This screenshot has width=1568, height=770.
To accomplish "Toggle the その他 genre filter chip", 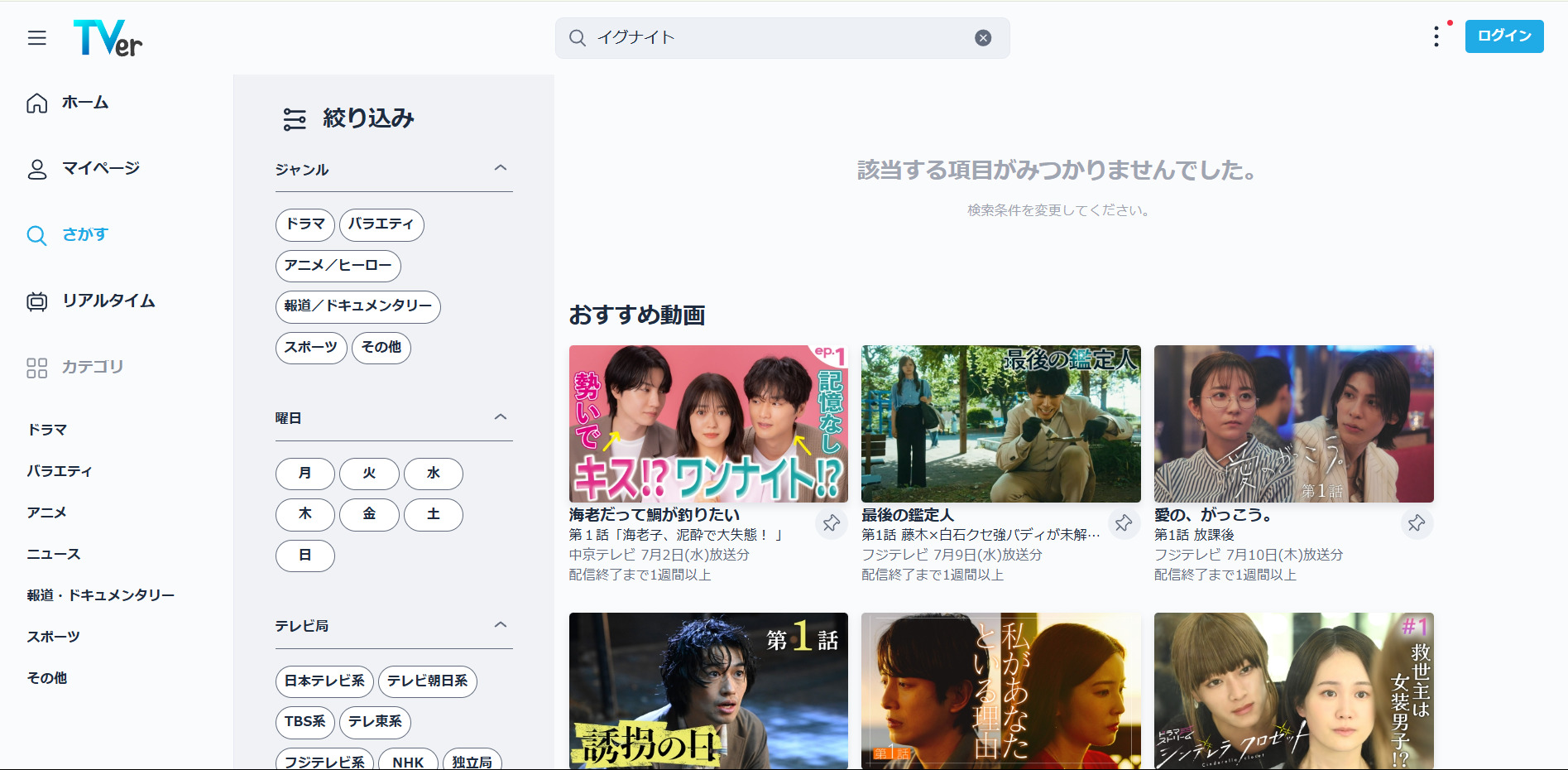I will (381, 348).
